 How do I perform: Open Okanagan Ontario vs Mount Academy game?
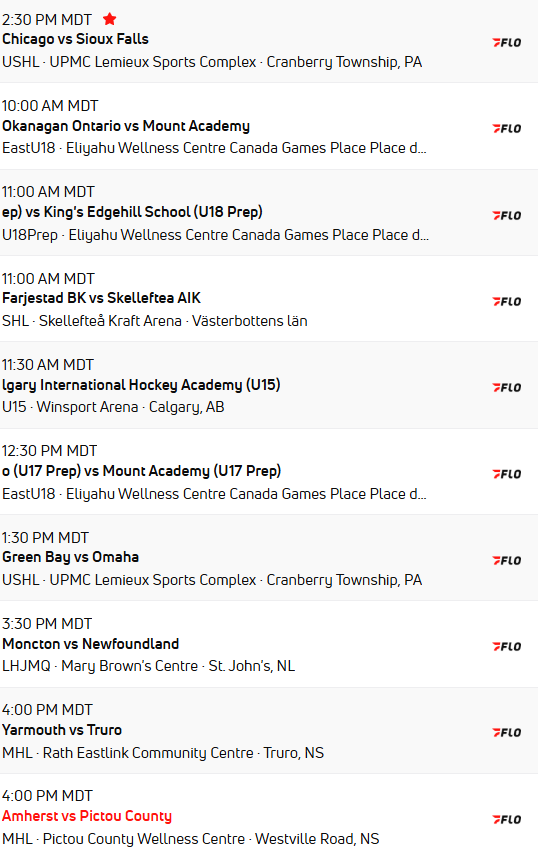tap(126, 126)
